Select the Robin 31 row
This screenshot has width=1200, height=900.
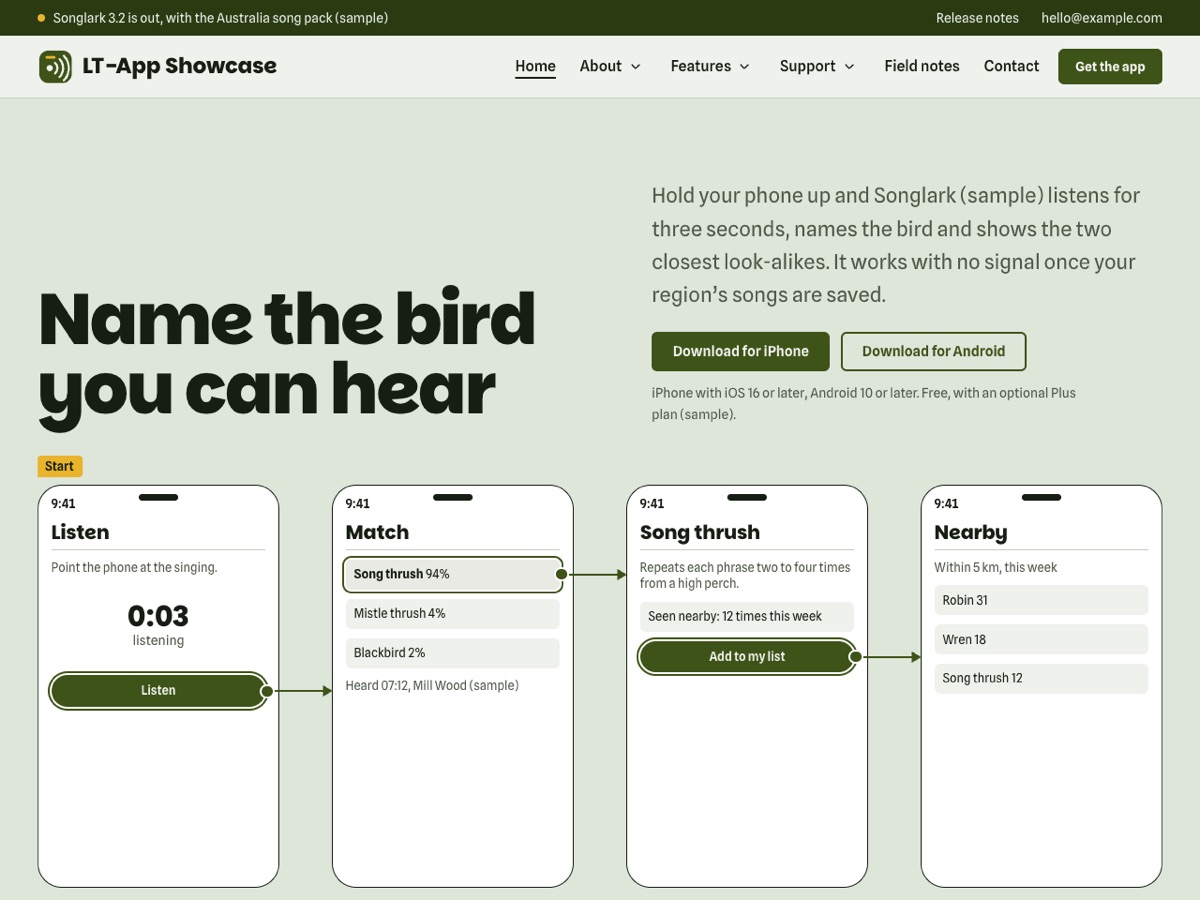pyautogui.click(x=1041, y=600)
